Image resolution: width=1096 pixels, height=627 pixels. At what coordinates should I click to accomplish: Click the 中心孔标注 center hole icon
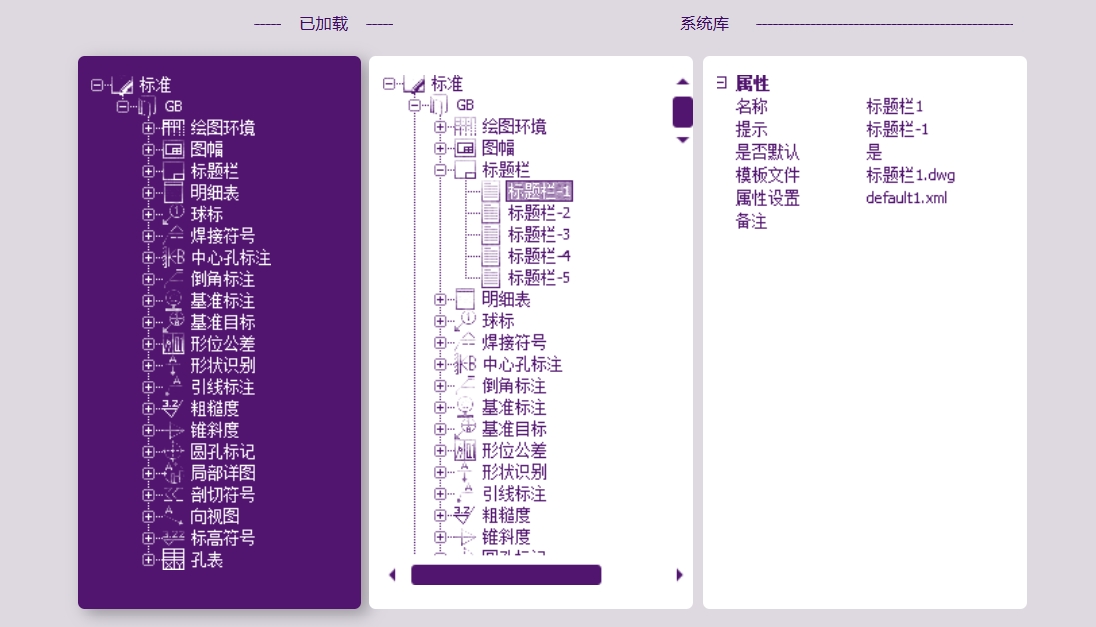172,257
